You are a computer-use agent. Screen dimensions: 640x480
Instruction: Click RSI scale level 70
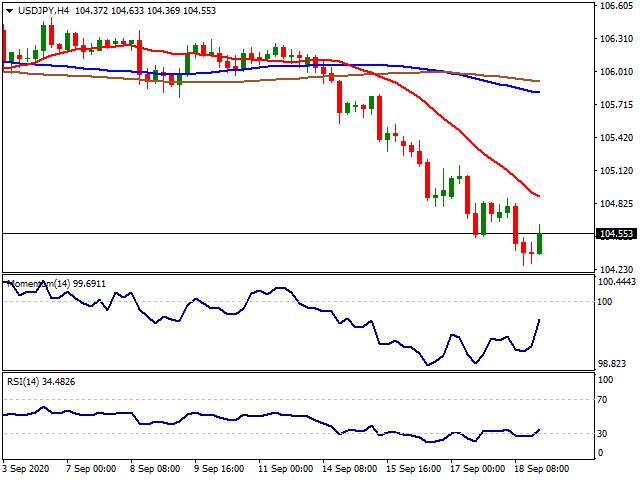602,400
